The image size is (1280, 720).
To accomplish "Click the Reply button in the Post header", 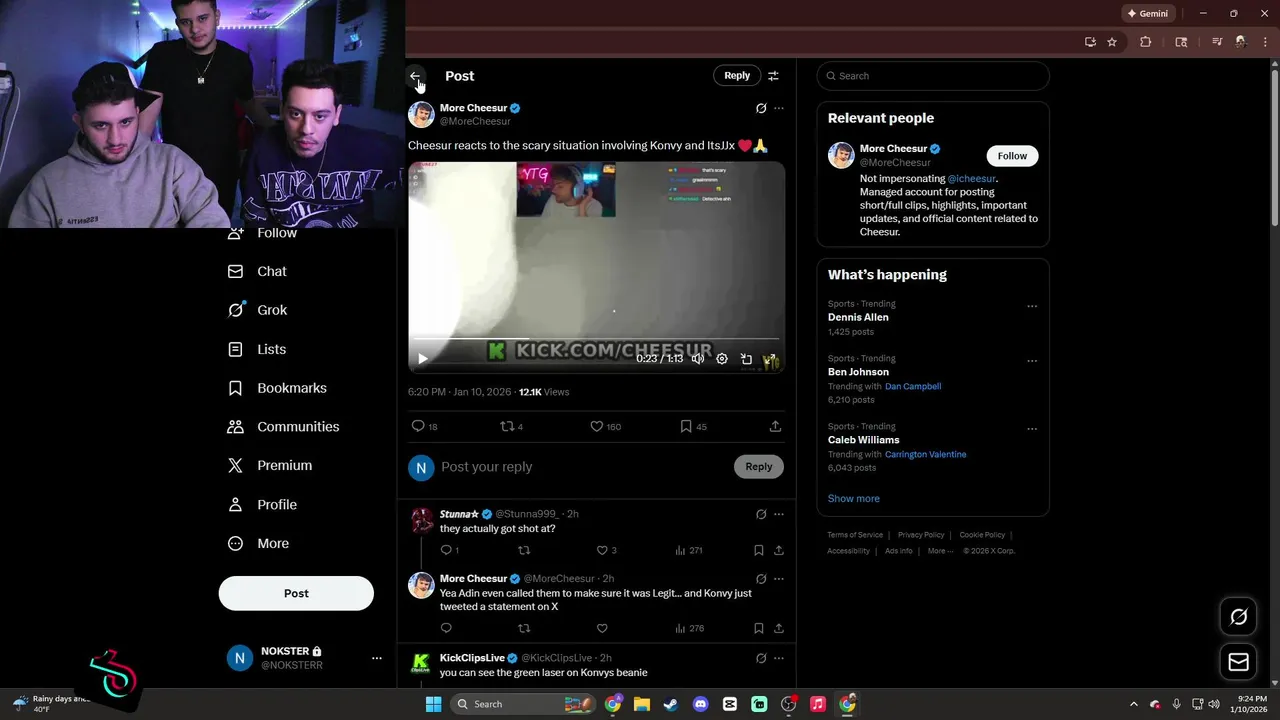I will tap(737, 76).
